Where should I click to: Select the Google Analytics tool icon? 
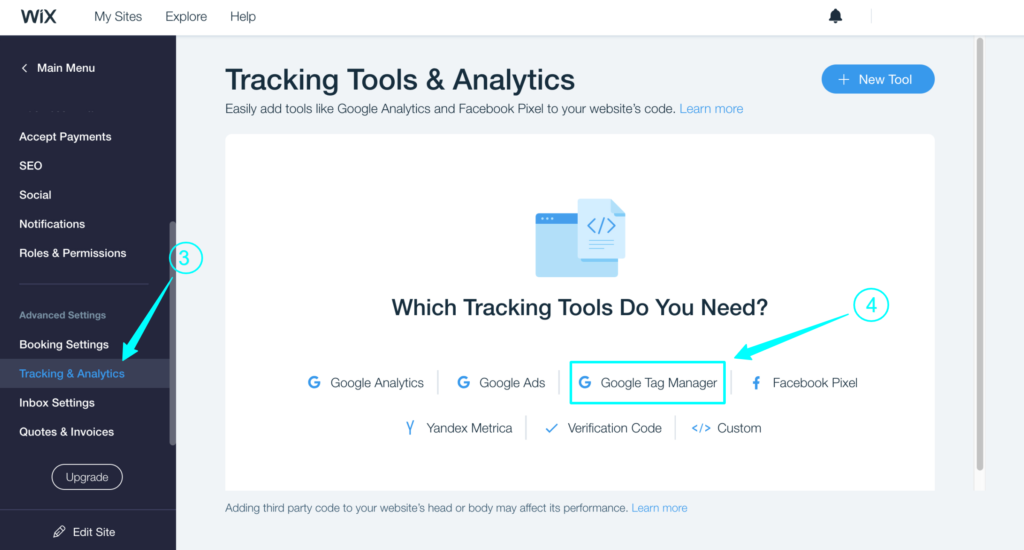click(x=314, y=383)
